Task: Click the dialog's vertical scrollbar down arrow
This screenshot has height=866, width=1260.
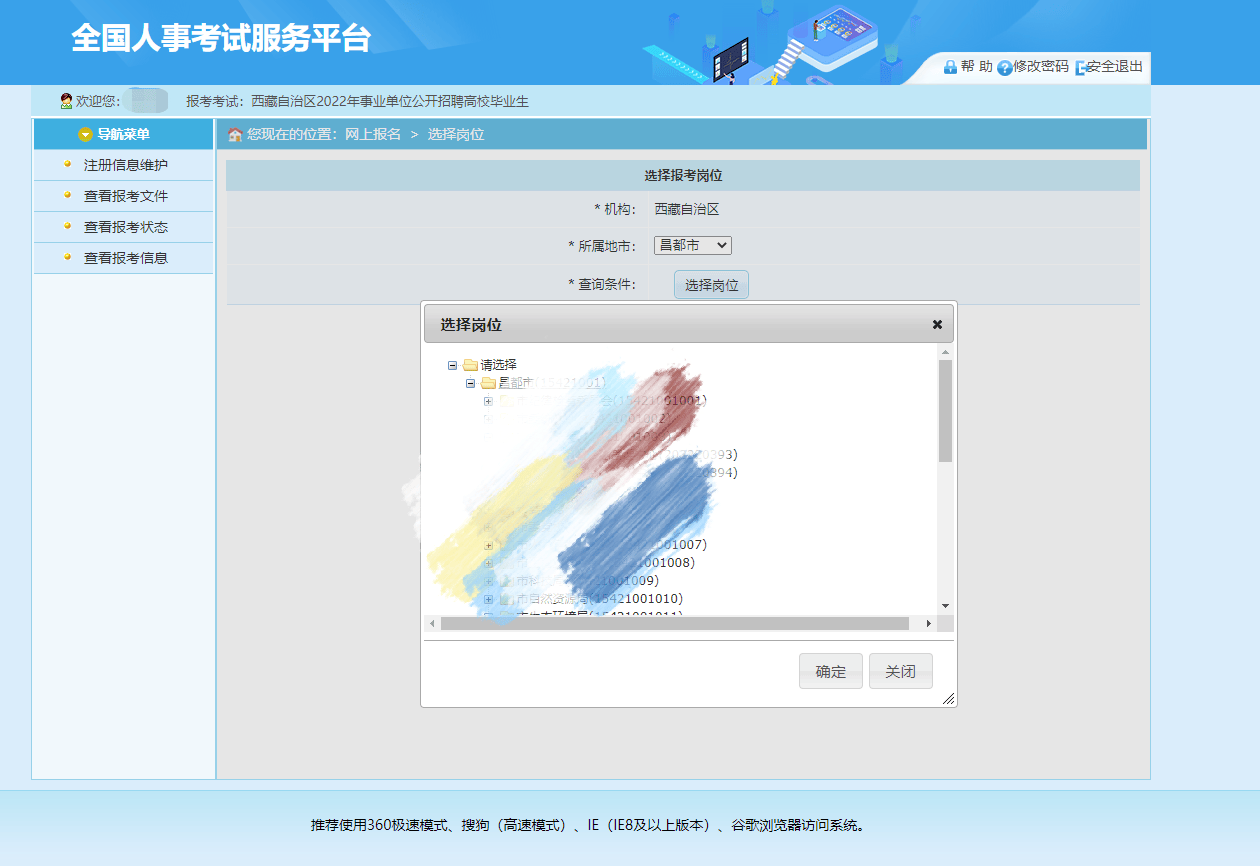Action: click(x=945, y=606)
